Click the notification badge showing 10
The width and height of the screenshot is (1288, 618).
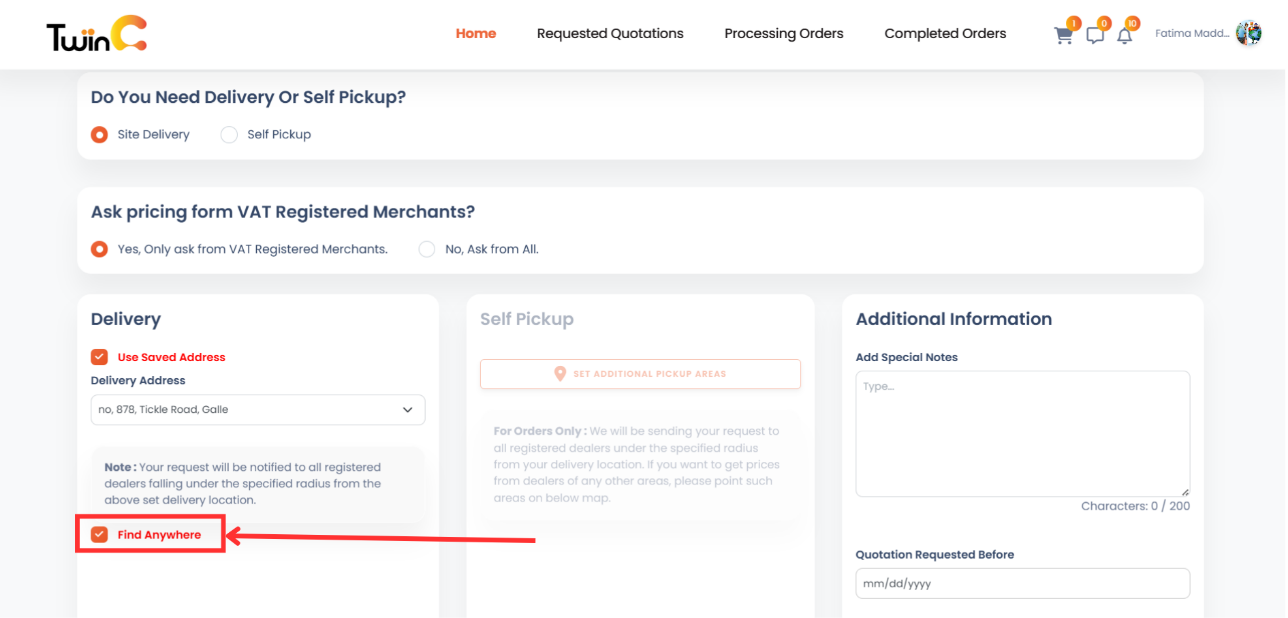coord(1131,22)
